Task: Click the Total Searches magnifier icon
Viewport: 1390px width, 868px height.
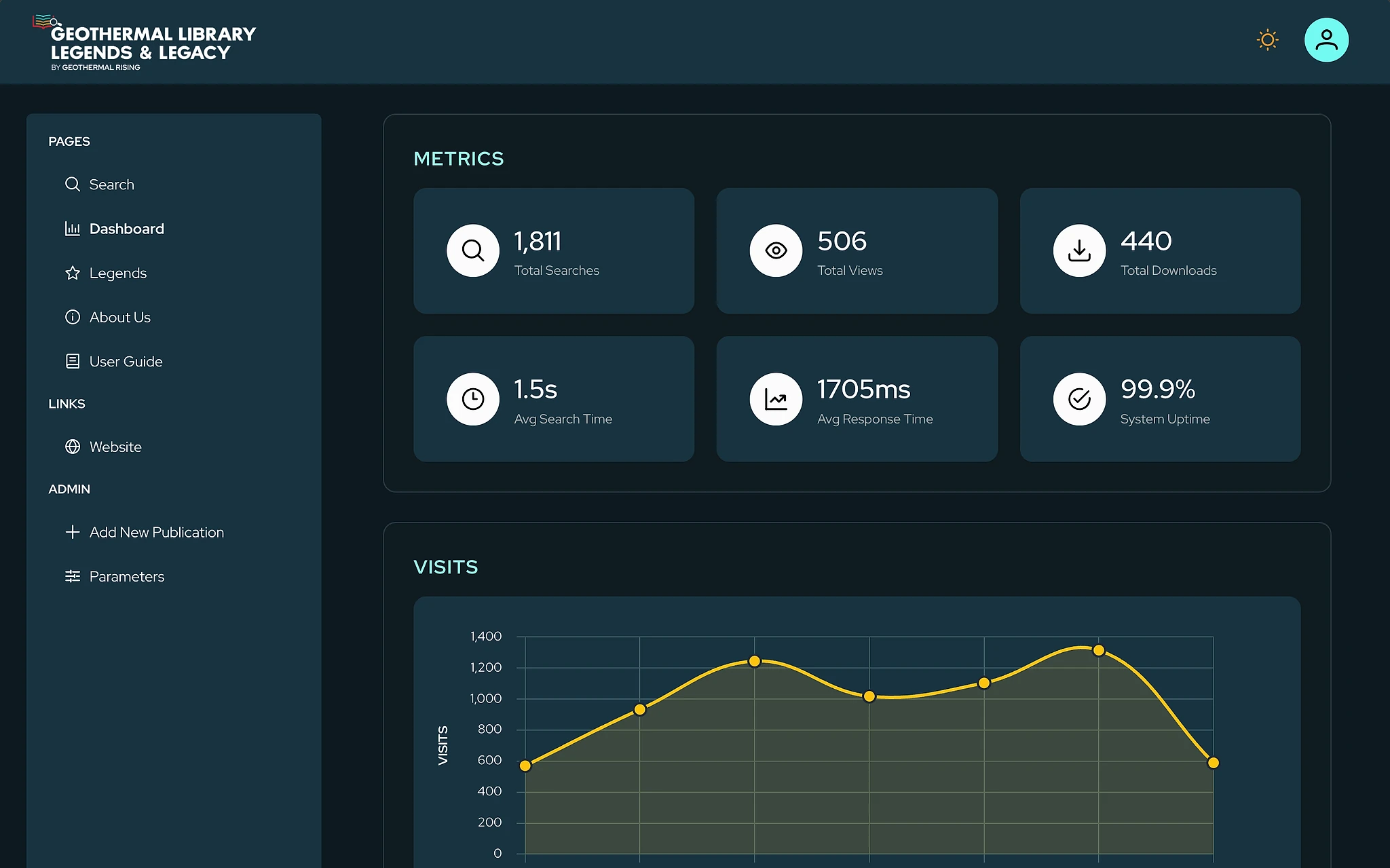Action: tap(473, 250)
